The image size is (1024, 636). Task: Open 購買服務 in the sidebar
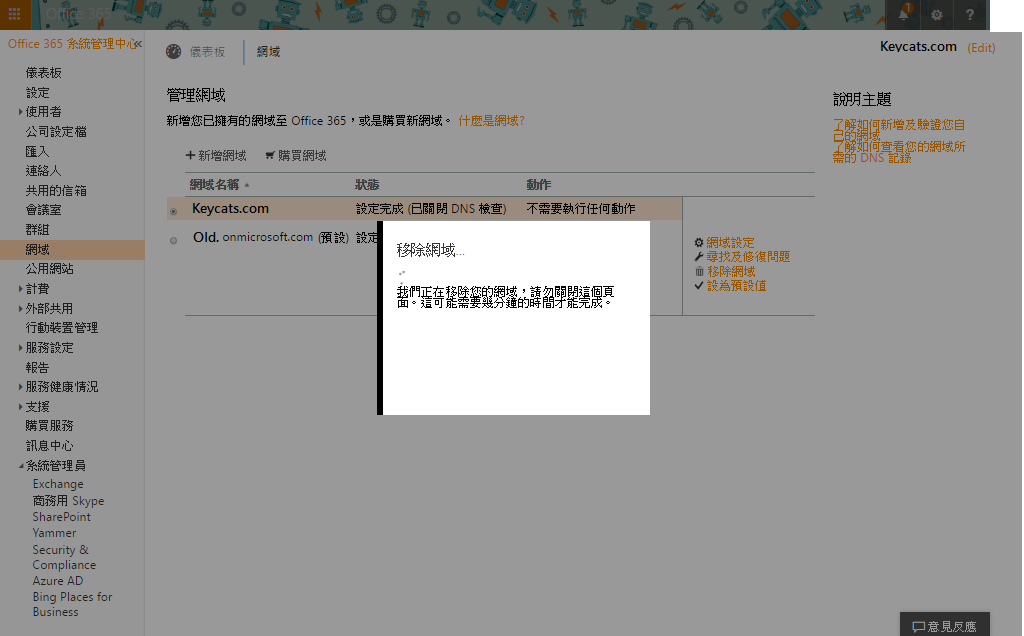(50, 426)
